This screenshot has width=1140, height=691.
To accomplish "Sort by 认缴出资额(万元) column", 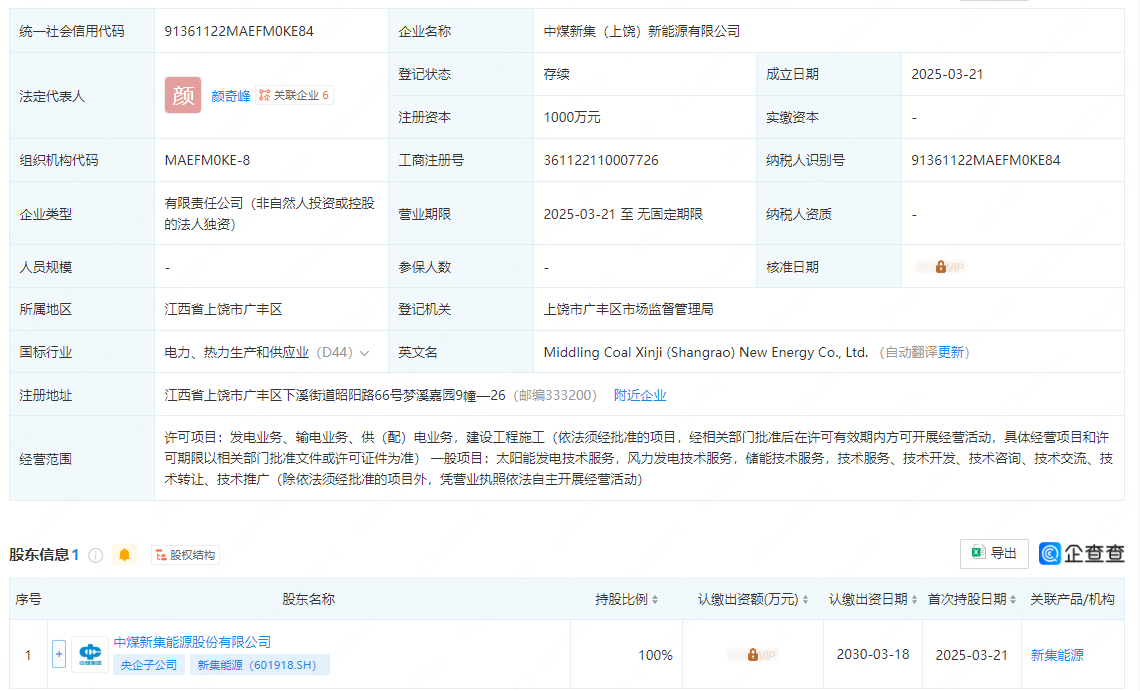I will [x=753, y=599].
